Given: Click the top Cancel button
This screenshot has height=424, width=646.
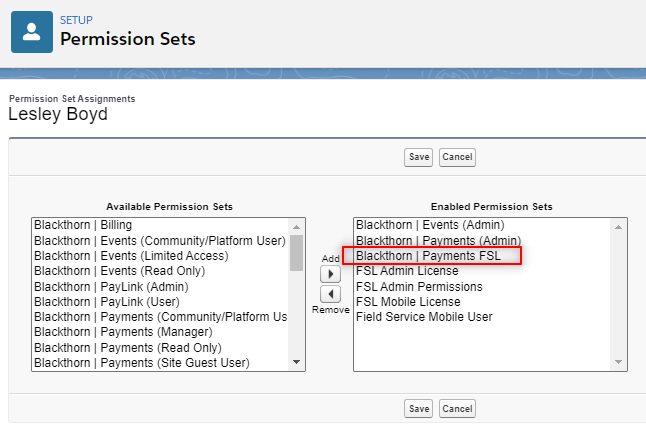Looking at the screenshot, I should coord(457,157).
